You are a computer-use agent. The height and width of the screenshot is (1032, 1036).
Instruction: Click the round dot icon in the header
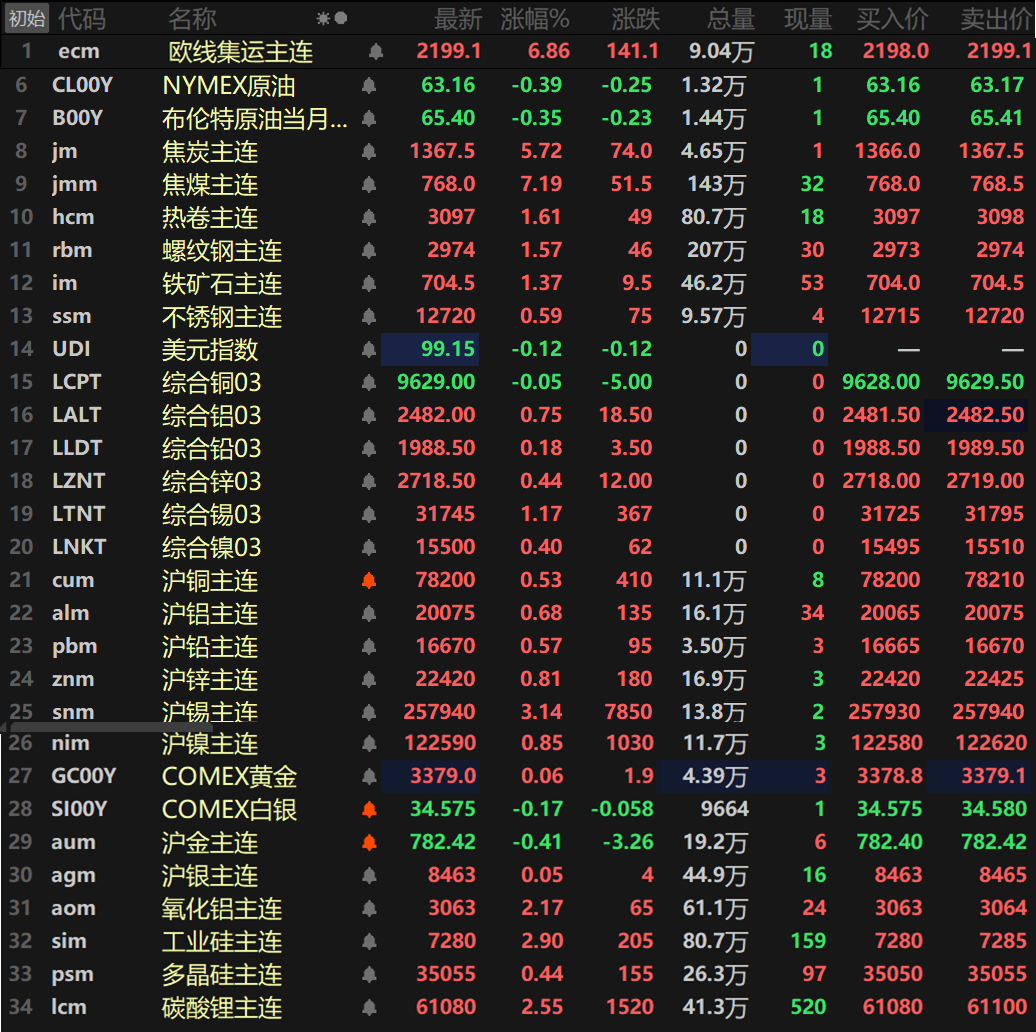[x=341, y=18]
